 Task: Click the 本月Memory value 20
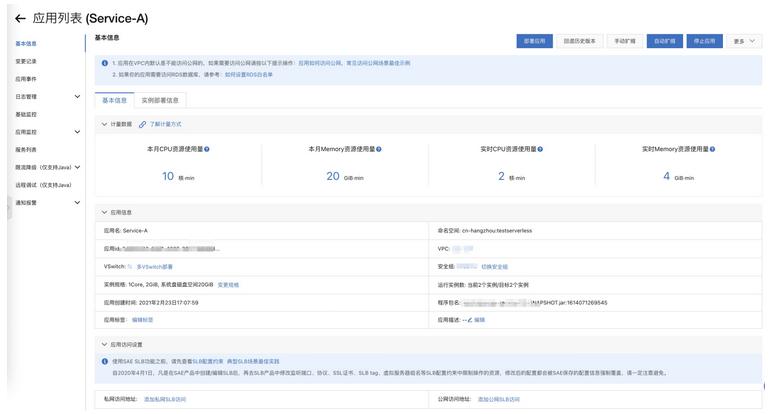pos(333,176)
